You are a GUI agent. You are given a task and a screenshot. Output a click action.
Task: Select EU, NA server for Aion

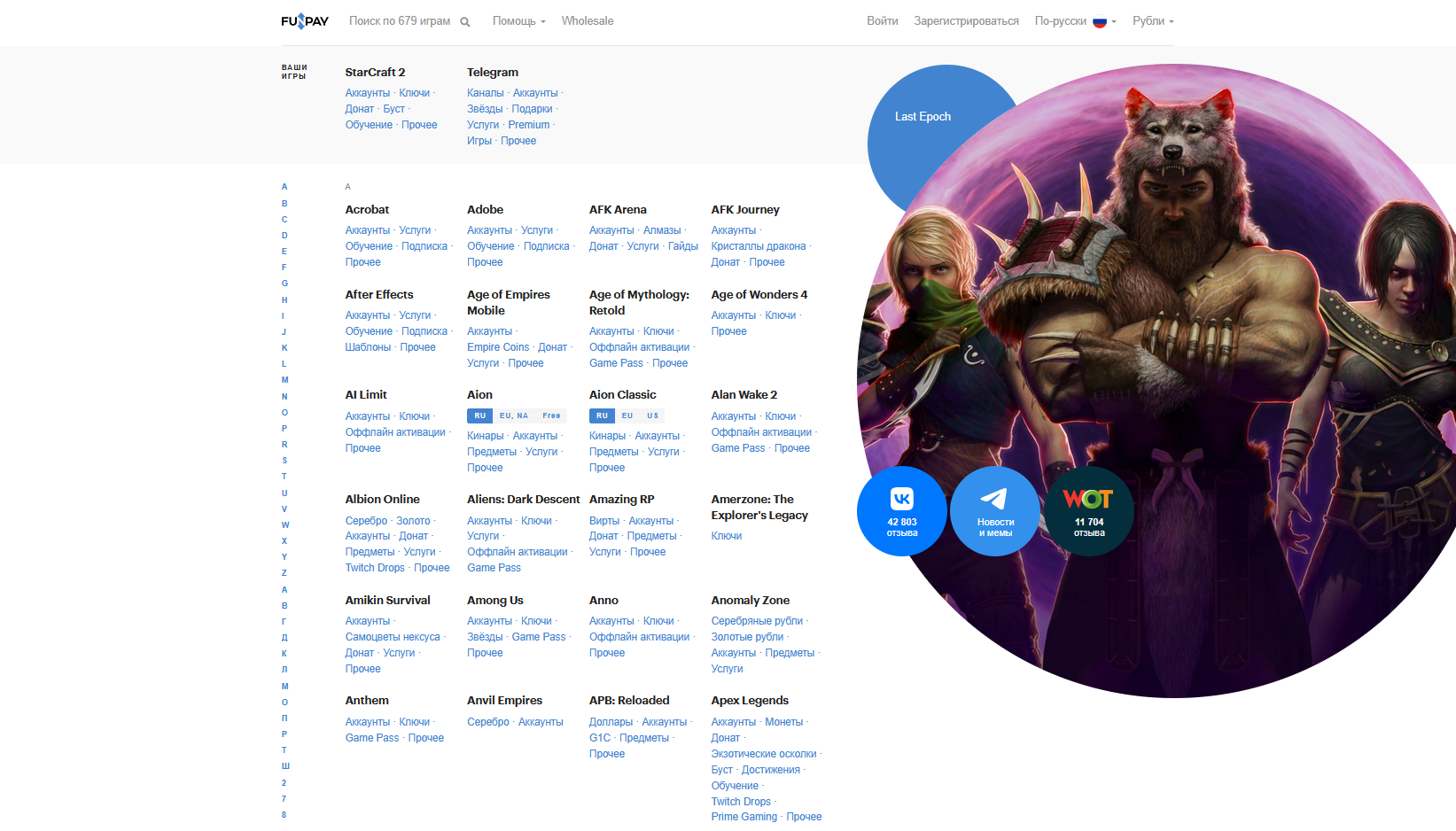point(514,415)
